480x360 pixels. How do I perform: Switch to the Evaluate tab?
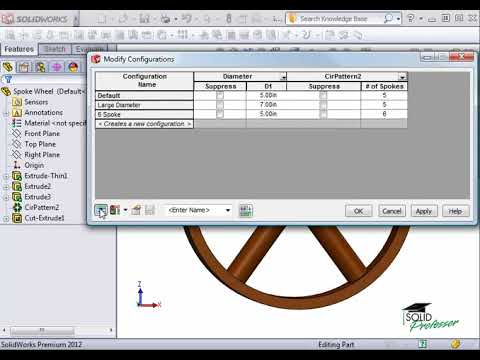pos(89,49)
